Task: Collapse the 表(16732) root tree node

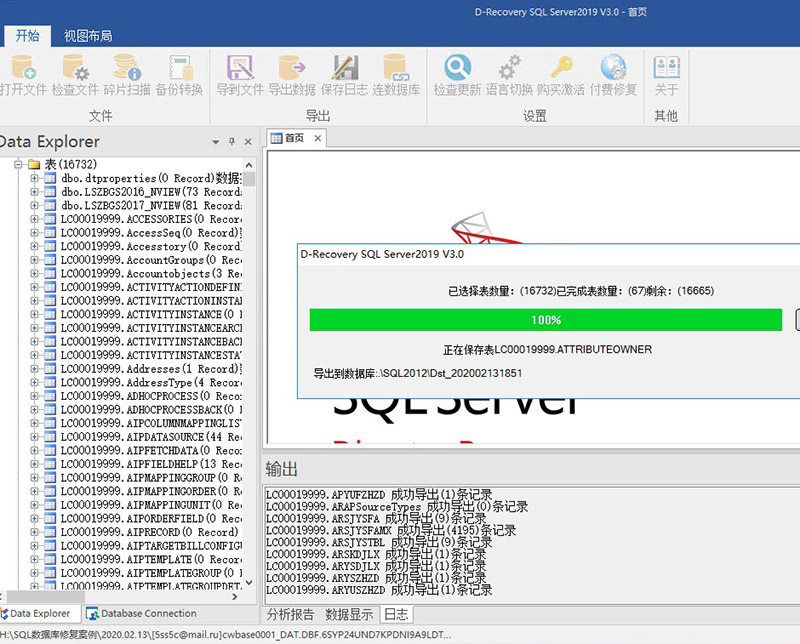Action: tap(19, 164)
